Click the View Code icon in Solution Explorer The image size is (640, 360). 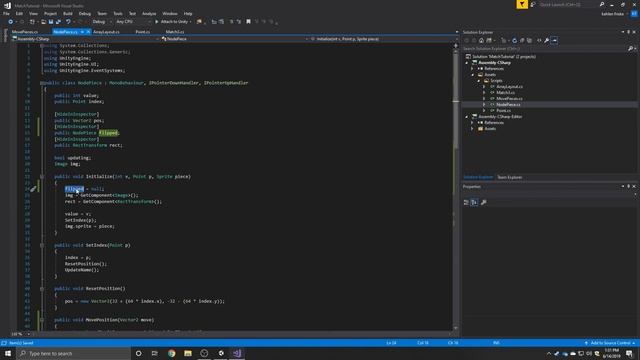[539, 40]
